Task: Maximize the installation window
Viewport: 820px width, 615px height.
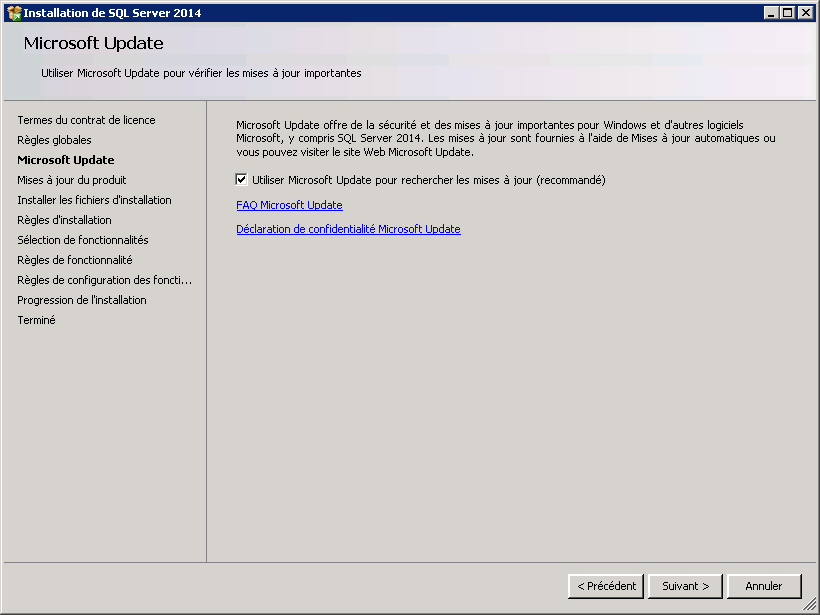Action: pos(788,13)
